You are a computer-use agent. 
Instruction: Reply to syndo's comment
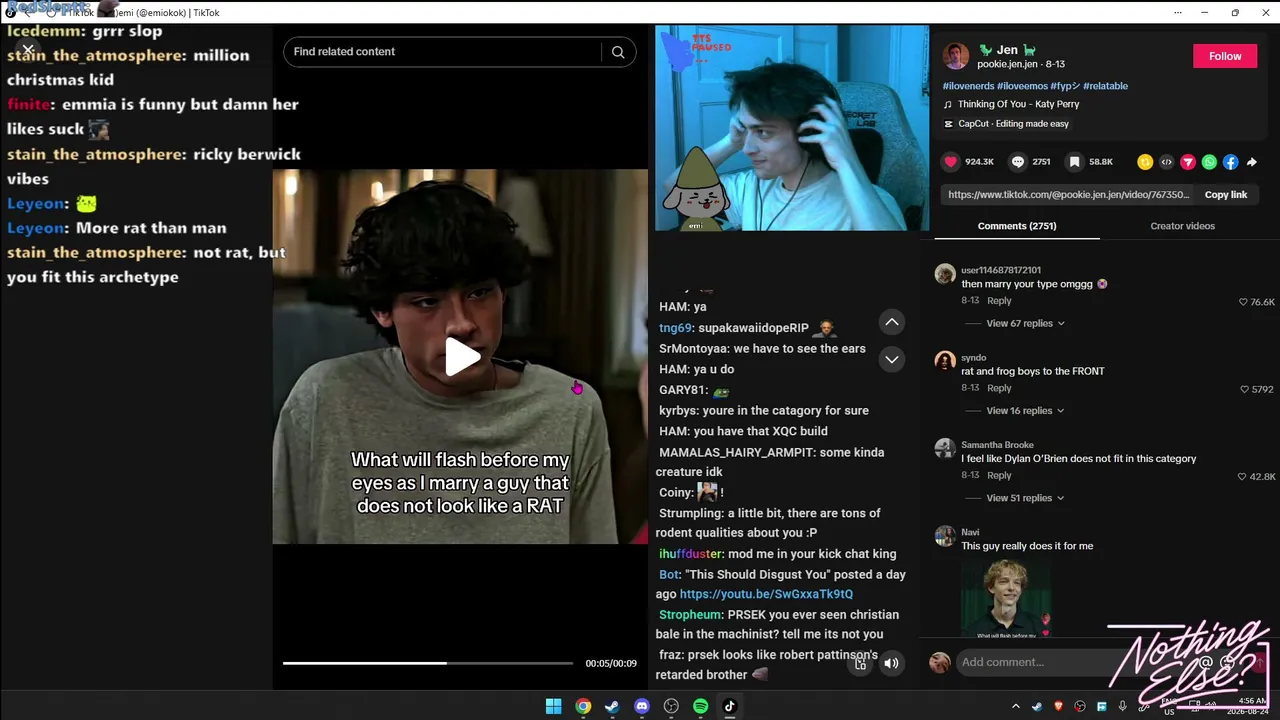pyautogui.click(x=999, y=388)
